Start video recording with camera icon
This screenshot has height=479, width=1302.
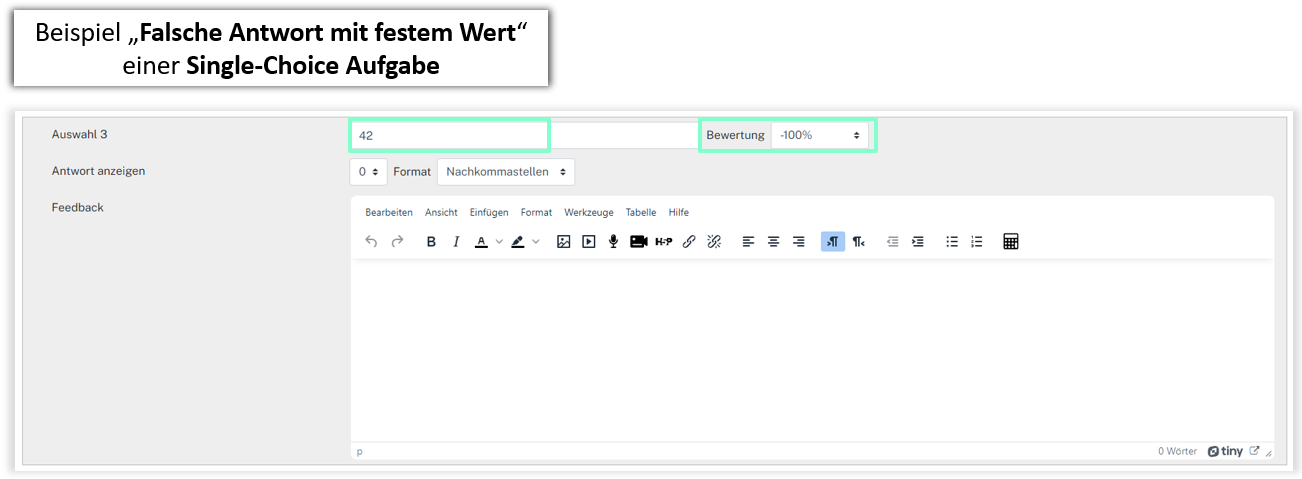[638, 242]
